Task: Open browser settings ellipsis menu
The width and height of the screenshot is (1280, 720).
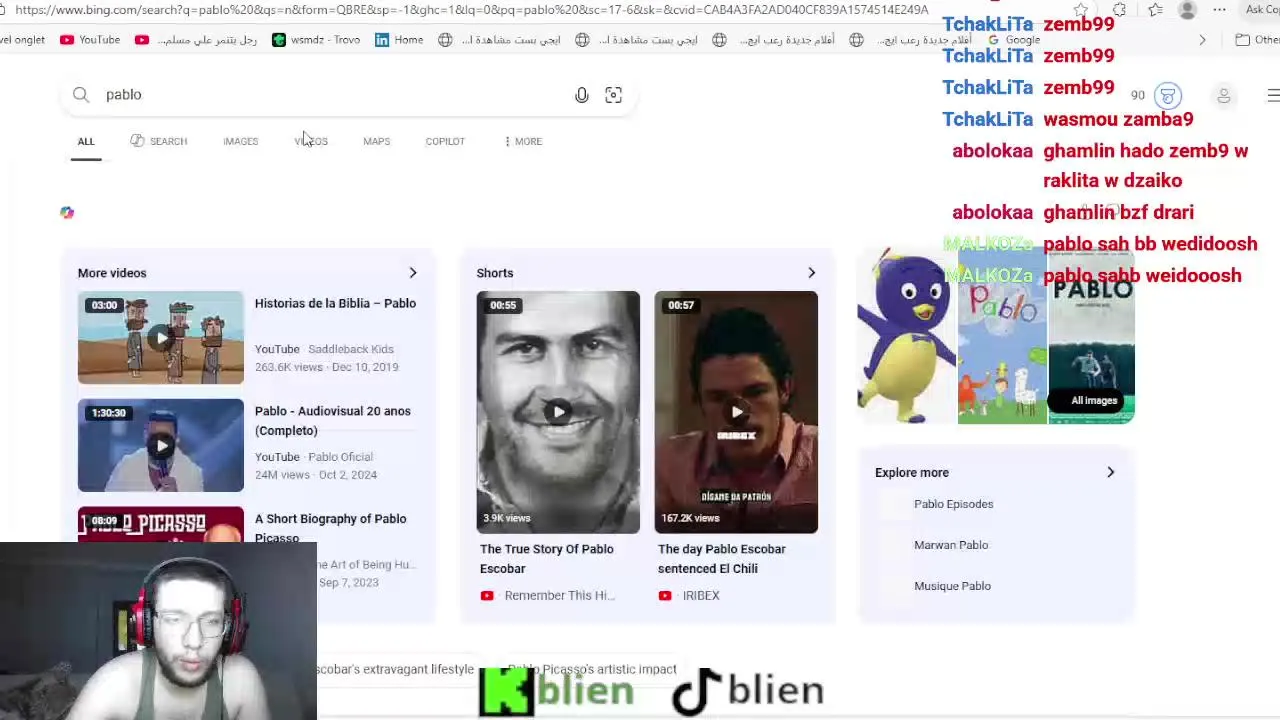Action: point(1219,10)
